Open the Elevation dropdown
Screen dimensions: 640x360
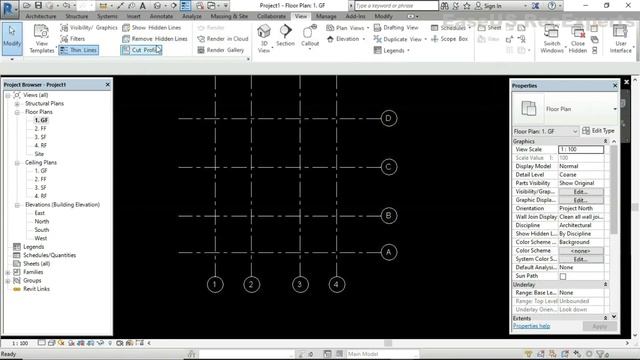click(346, 39)
